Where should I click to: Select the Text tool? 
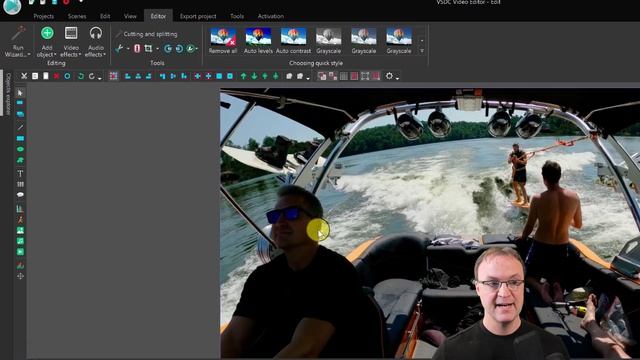pos(20,173)
